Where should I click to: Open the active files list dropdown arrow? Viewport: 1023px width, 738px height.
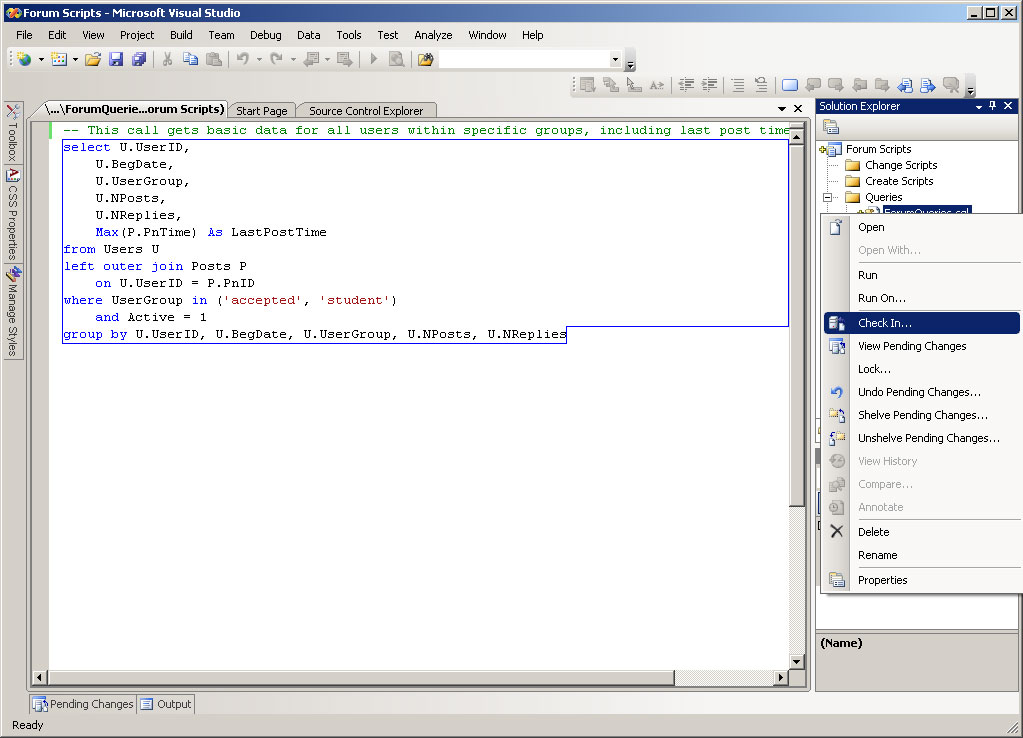pos(782,109)
